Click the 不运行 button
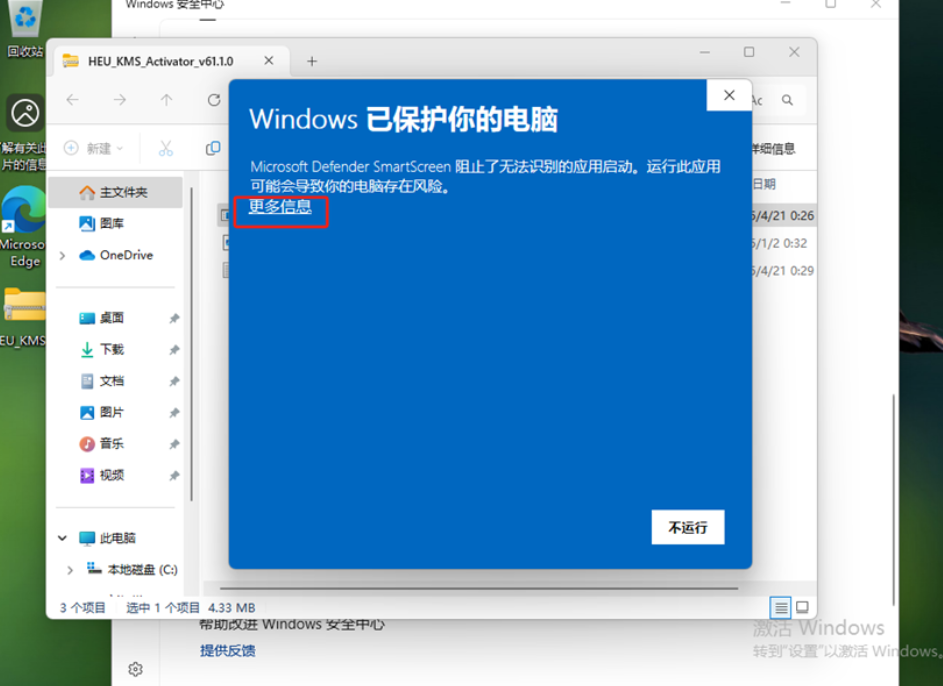943x686 pixels. point(687,527)
